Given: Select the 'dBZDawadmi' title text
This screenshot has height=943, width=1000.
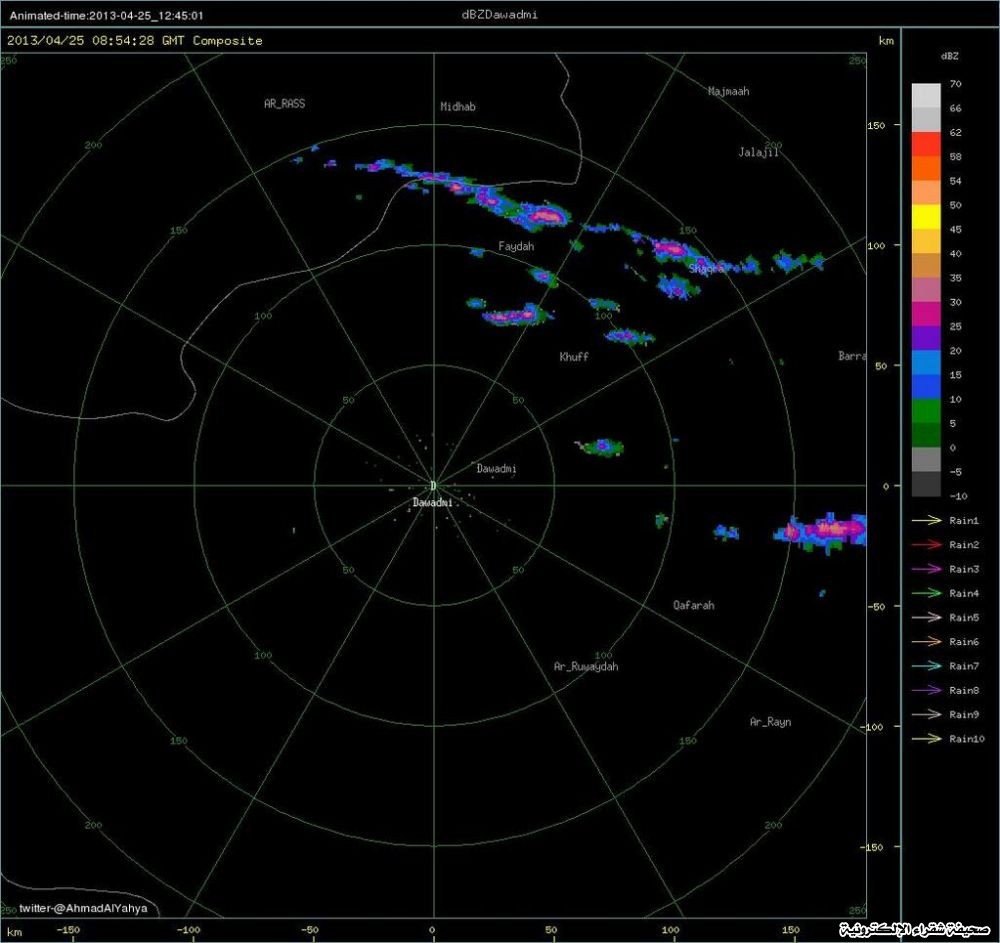Looking at the screenshot, I should pyautogui.click(x=499, y=15).
